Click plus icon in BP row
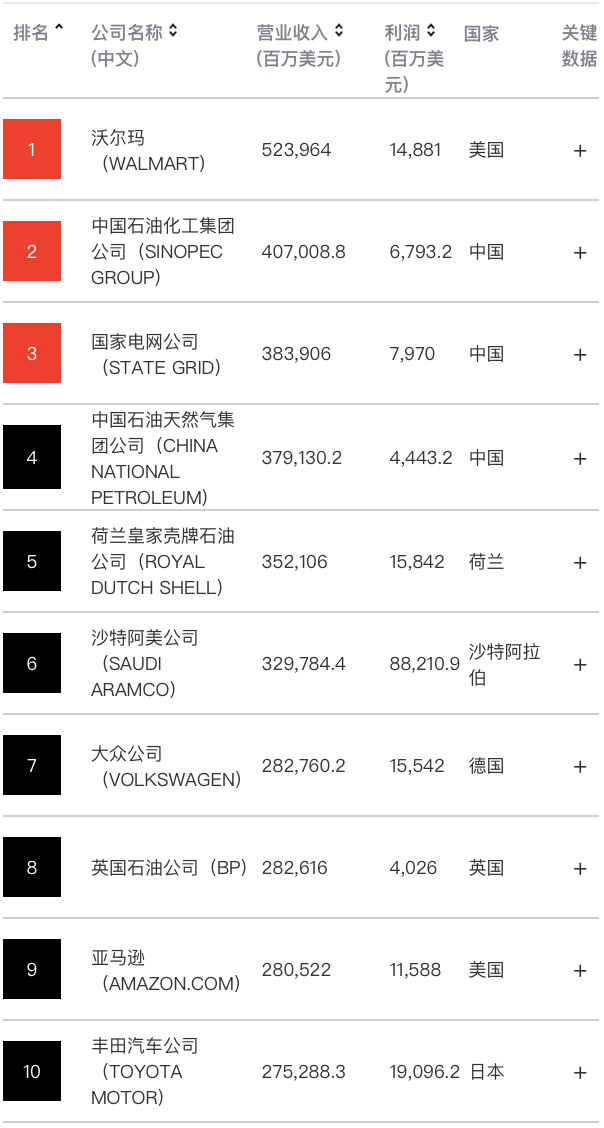604x1128 pixels. point(580,868)
